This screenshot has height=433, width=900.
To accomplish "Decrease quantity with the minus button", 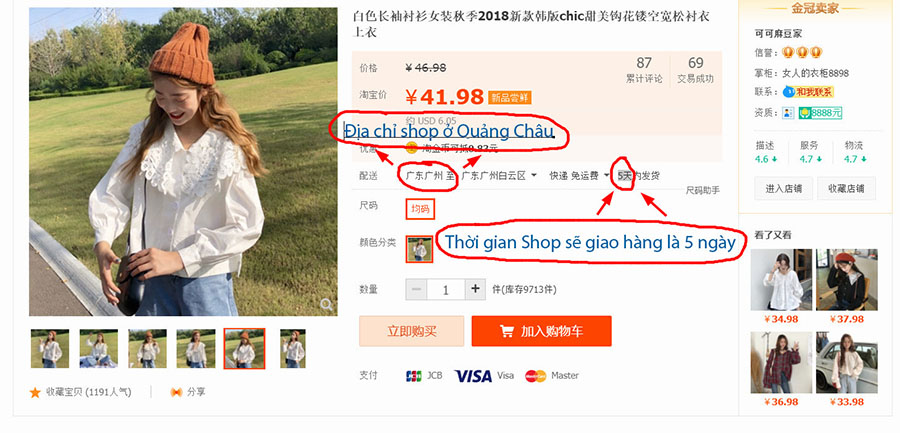I will pyautogui.click(x=416, y=289).
